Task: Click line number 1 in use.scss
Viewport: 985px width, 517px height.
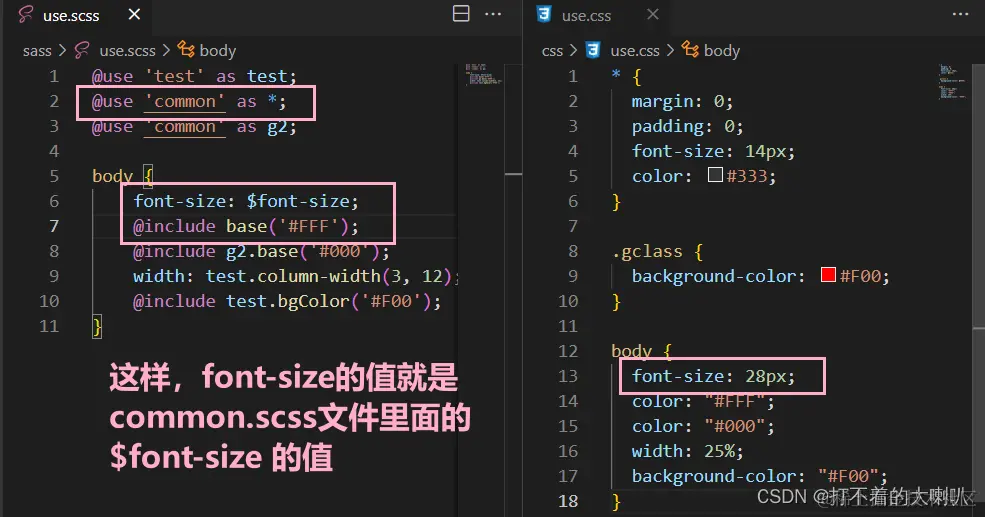Action: click(54, 76)
